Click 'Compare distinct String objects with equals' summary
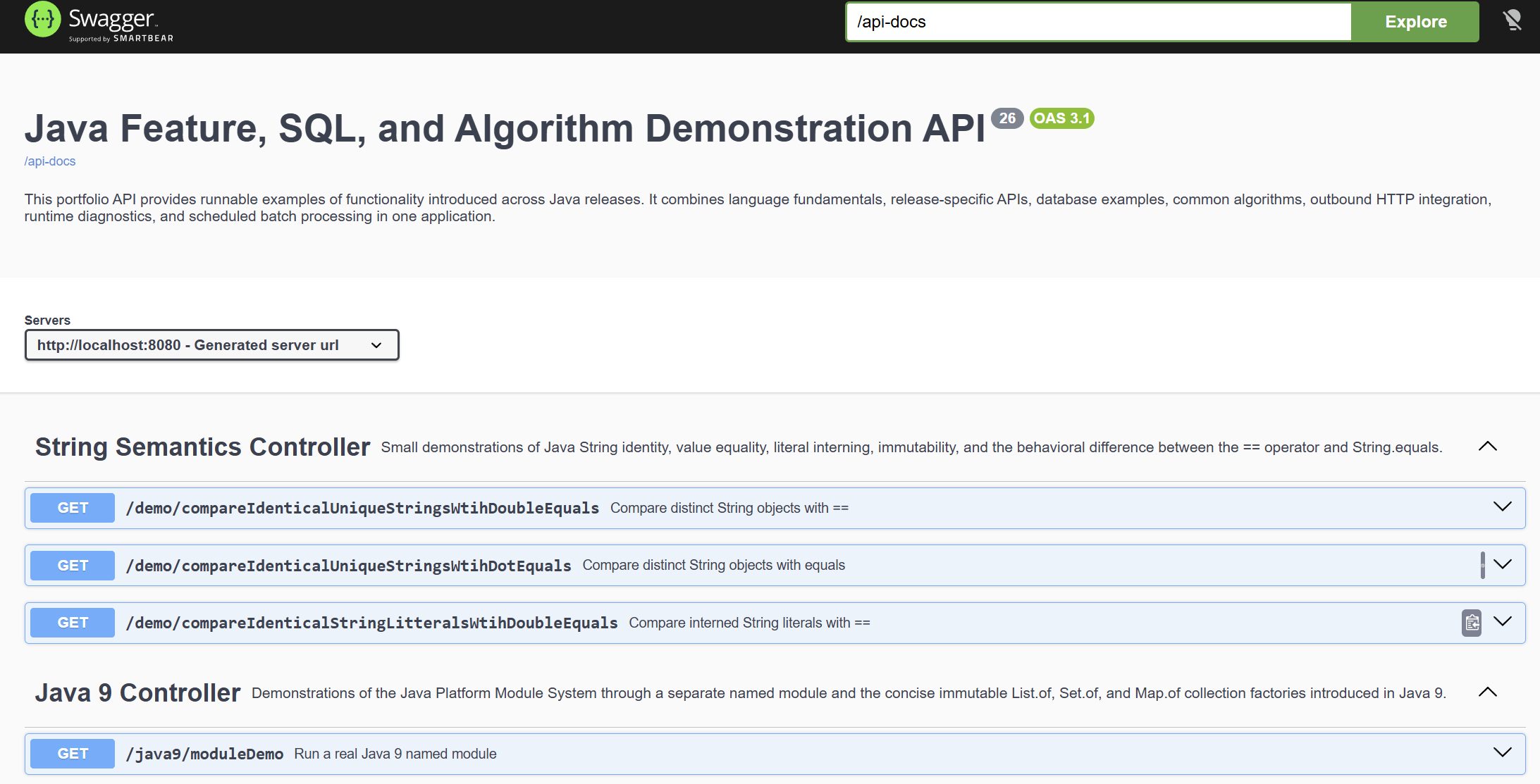The height and width of the screenshot is (784, 1540). click(x=714, y=566)
